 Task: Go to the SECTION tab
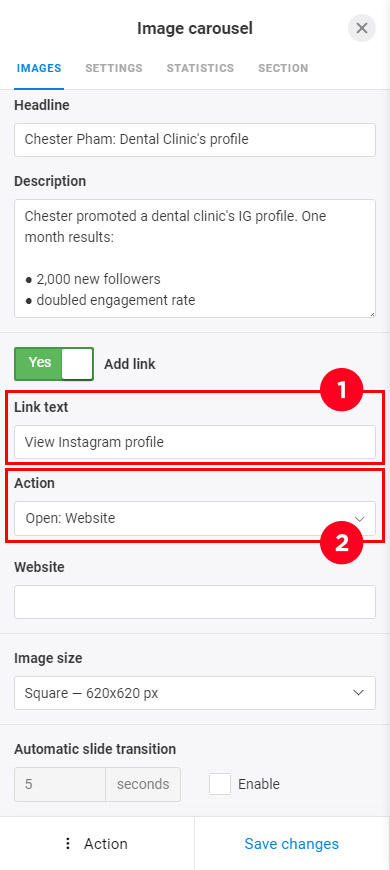(x=283, y=68)
